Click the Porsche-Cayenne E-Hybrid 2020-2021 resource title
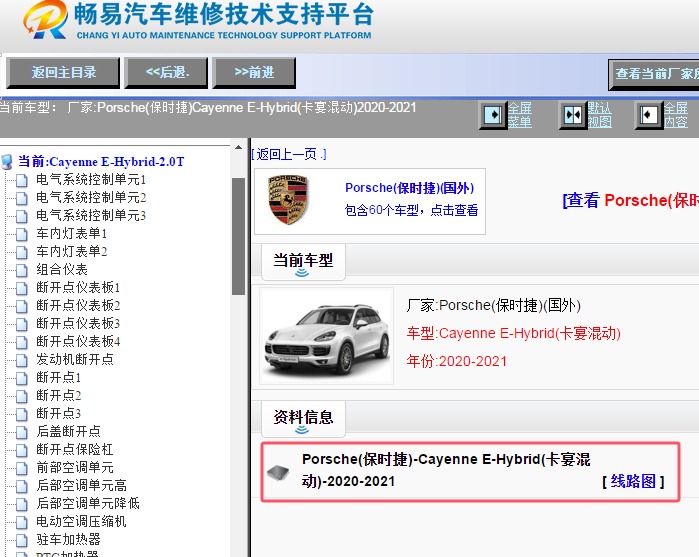Viewport: 699px width, 557px height. pos(446,470)
